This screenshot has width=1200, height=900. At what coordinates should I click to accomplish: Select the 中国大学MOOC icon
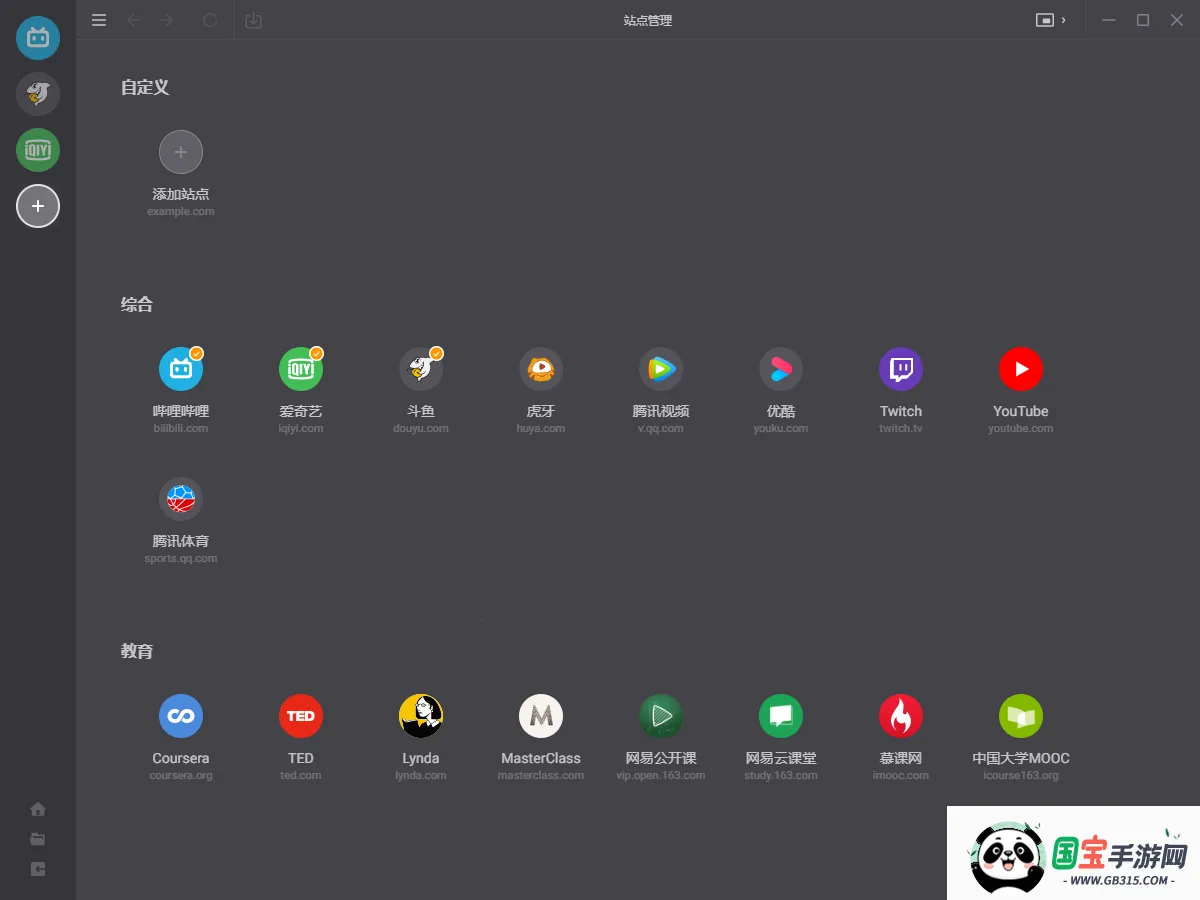pyautogui.click(x=1020, y=715)
